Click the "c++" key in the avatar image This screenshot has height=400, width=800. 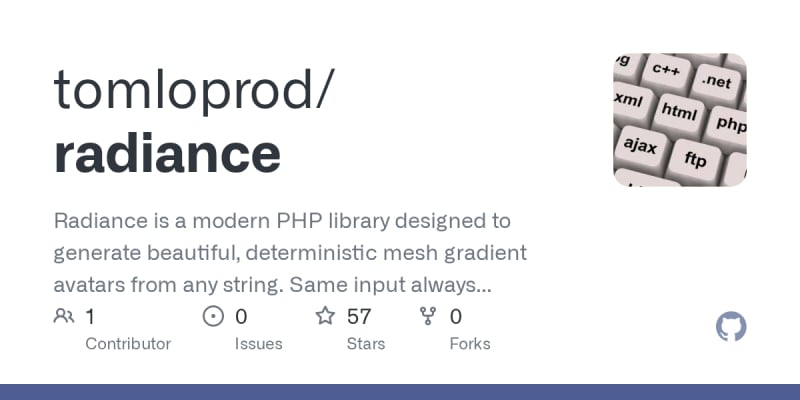[666, 70]
